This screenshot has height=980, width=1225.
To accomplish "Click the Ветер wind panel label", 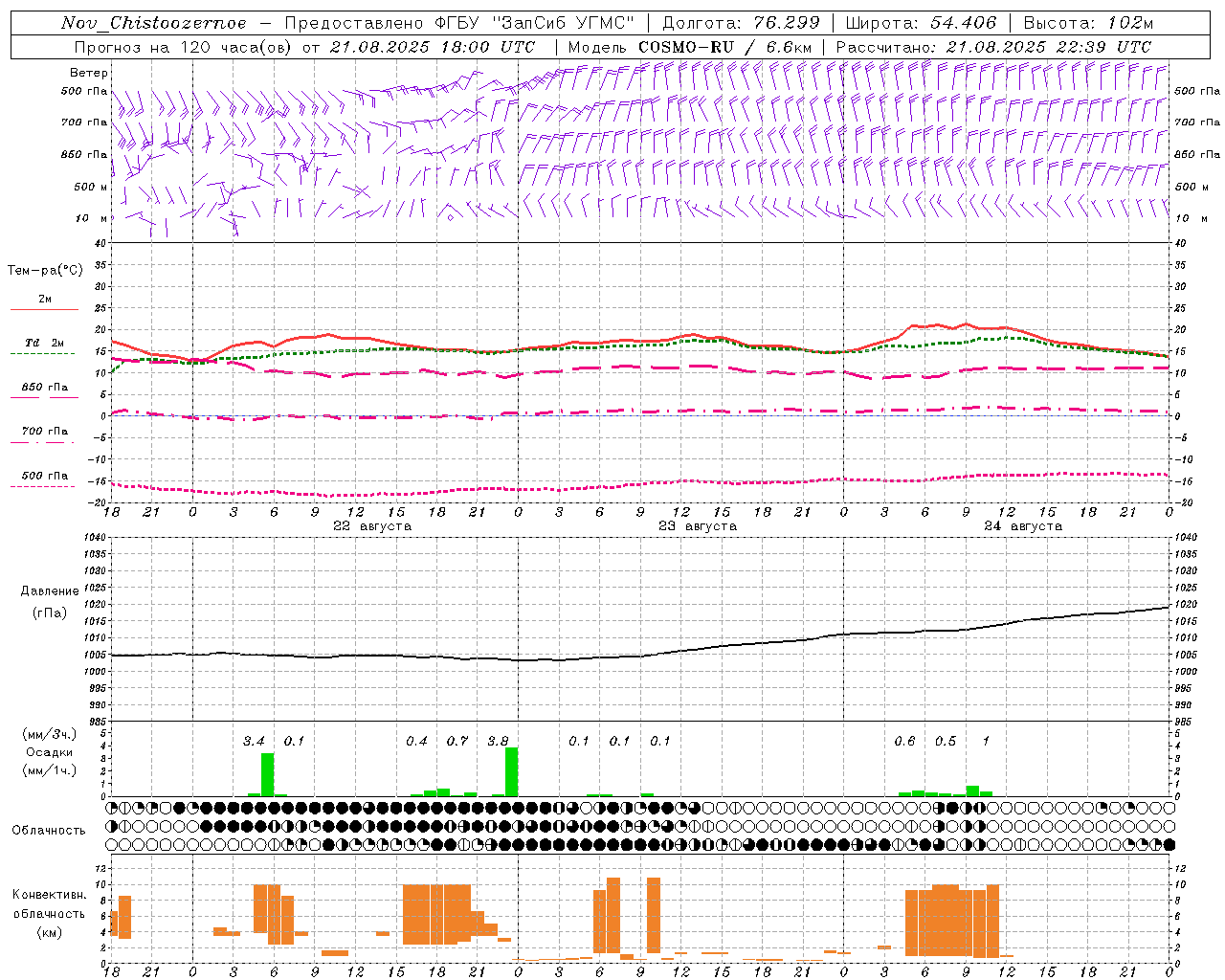I will 89,73.
